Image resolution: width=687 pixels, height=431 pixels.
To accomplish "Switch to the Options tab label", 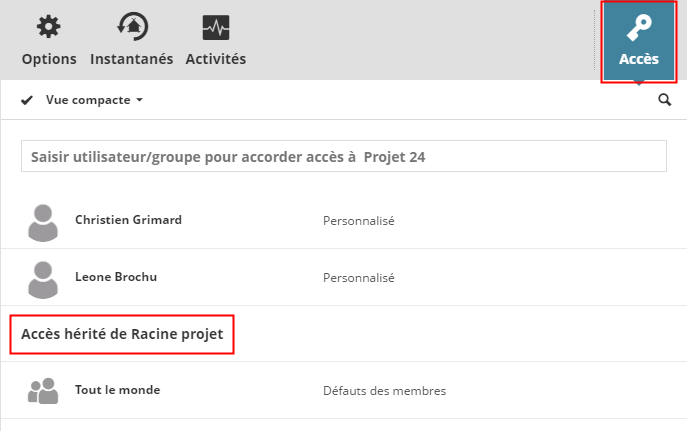I will coord(49,59).
